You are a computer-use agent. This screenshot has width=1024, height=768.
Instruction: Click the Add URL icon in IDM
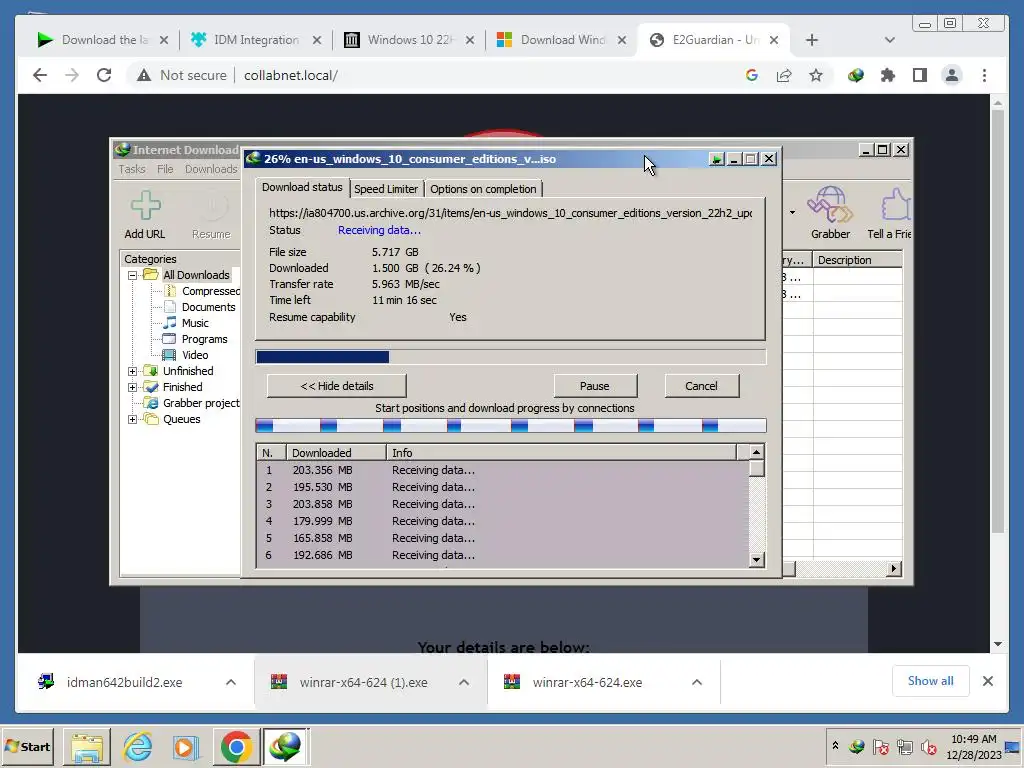pos(145,206)
